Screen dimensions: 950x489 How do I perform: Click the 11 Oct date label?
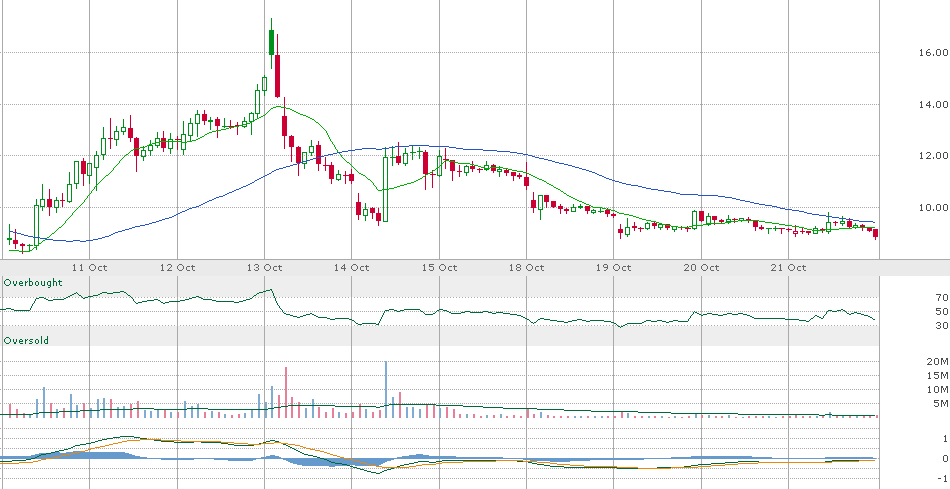[x=89, y=267]
